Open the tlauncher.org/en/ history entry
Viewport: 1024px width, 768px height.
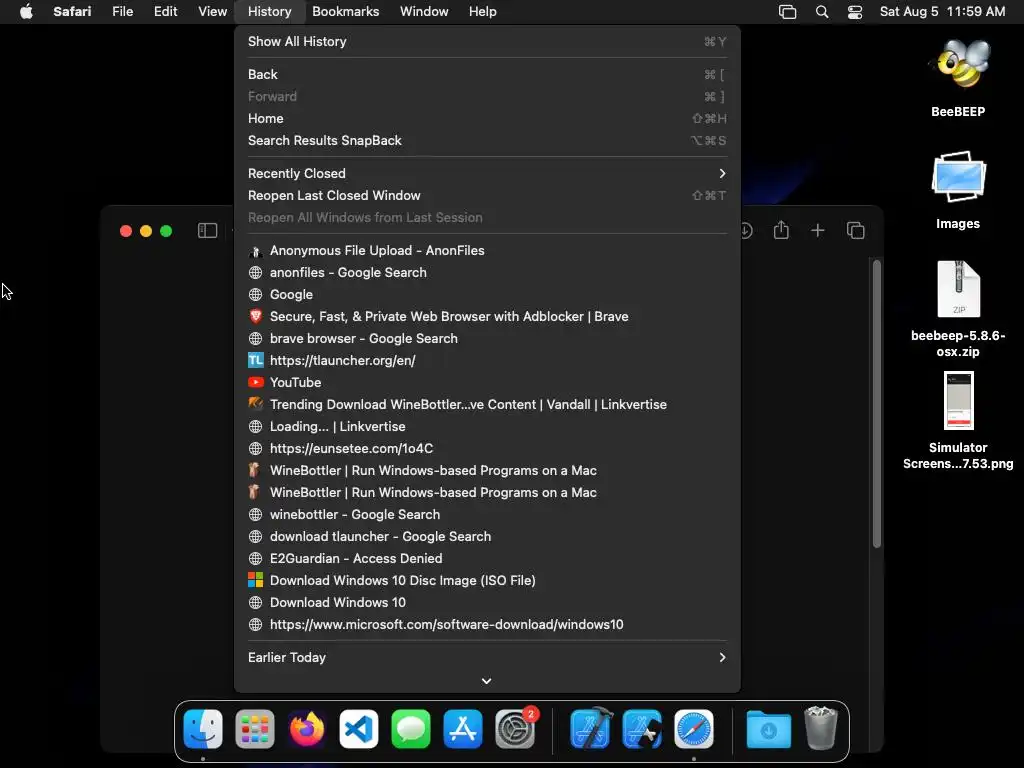[487, 360]
